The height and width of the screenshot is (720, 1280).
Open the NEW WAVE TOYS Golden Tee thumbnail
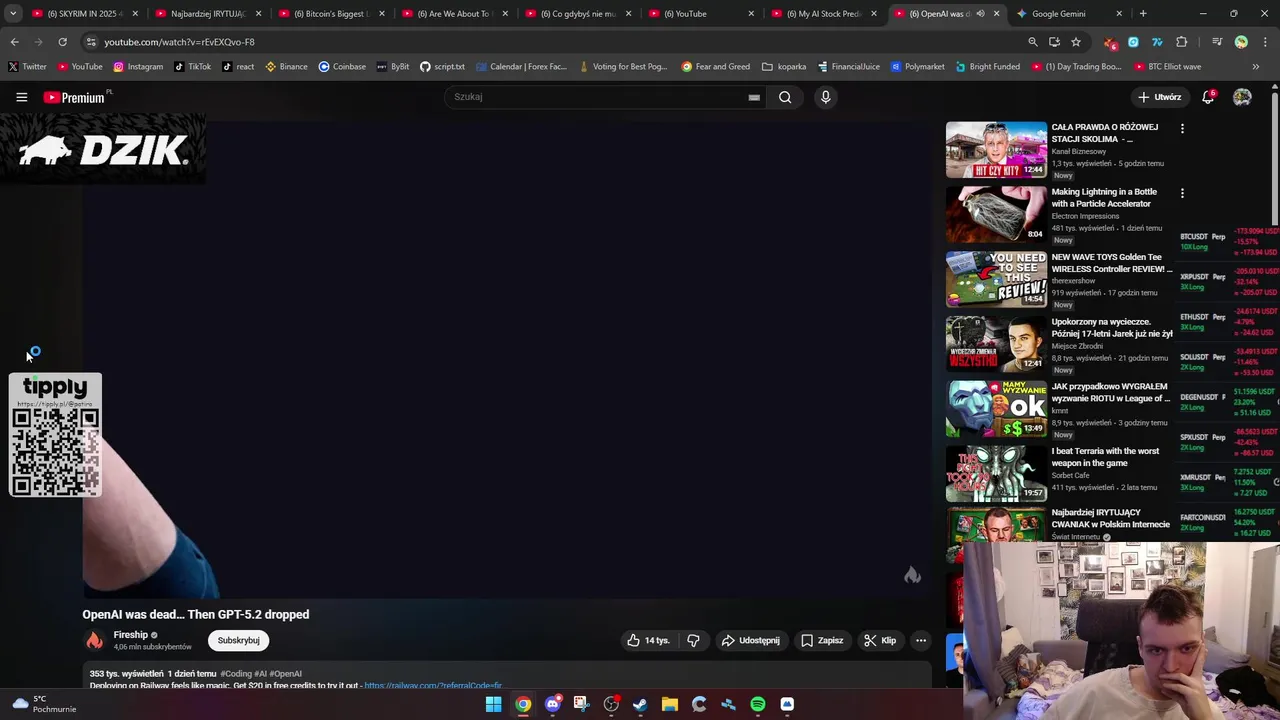tap(996, 279)
